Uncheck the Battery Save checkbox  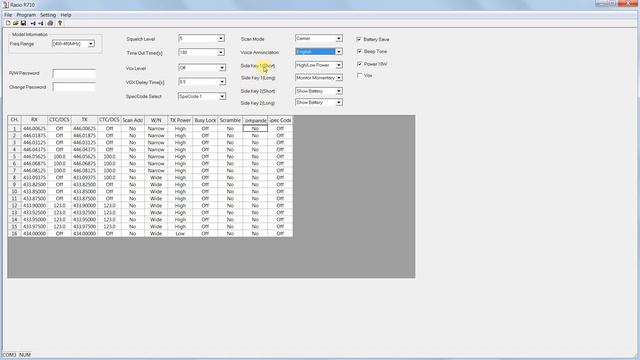click(359, 39)
